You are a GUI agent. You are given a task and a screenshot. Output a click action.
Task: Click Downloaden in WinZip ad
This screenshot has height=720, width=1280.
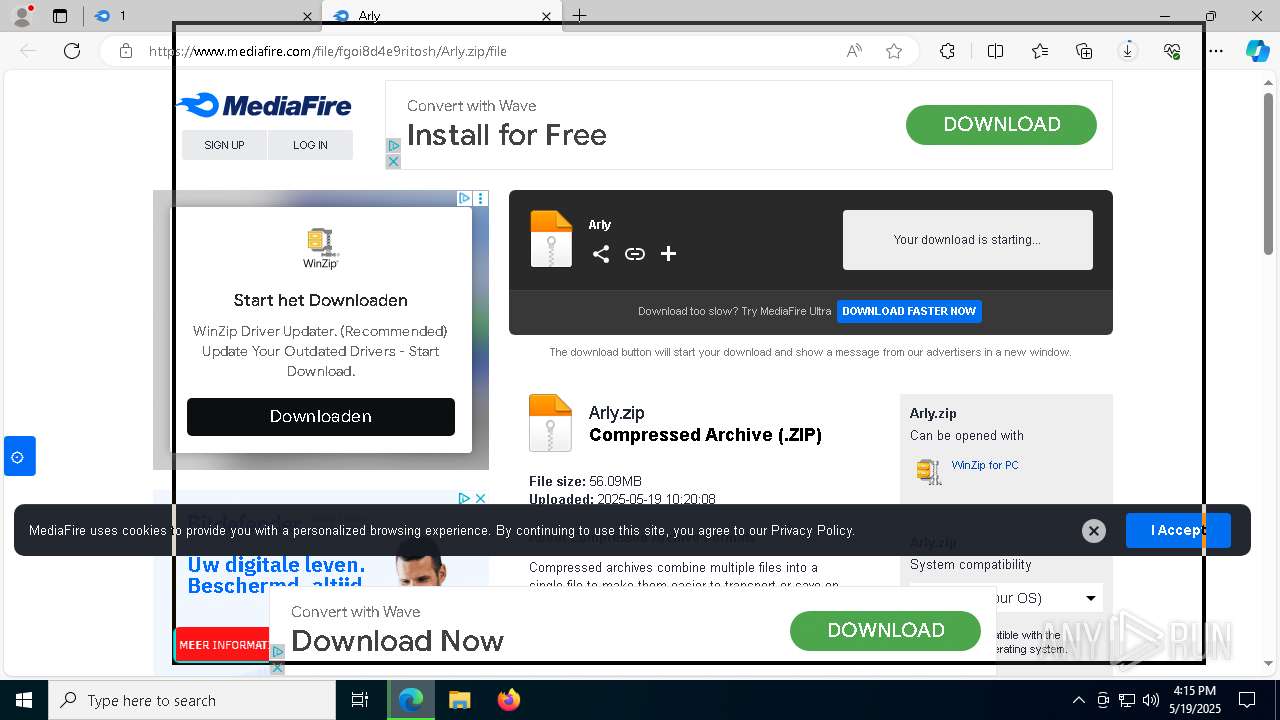[321, 416]
